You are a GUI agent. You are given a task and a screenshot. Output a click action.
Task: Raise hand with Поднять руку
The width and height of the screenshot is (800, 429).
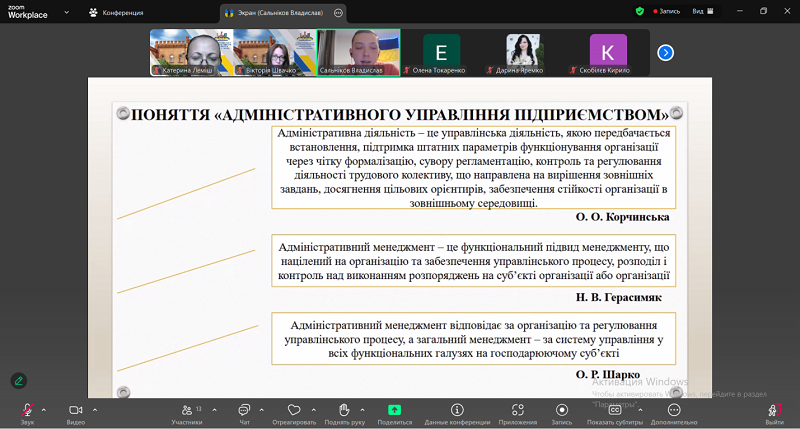[344, 414]
